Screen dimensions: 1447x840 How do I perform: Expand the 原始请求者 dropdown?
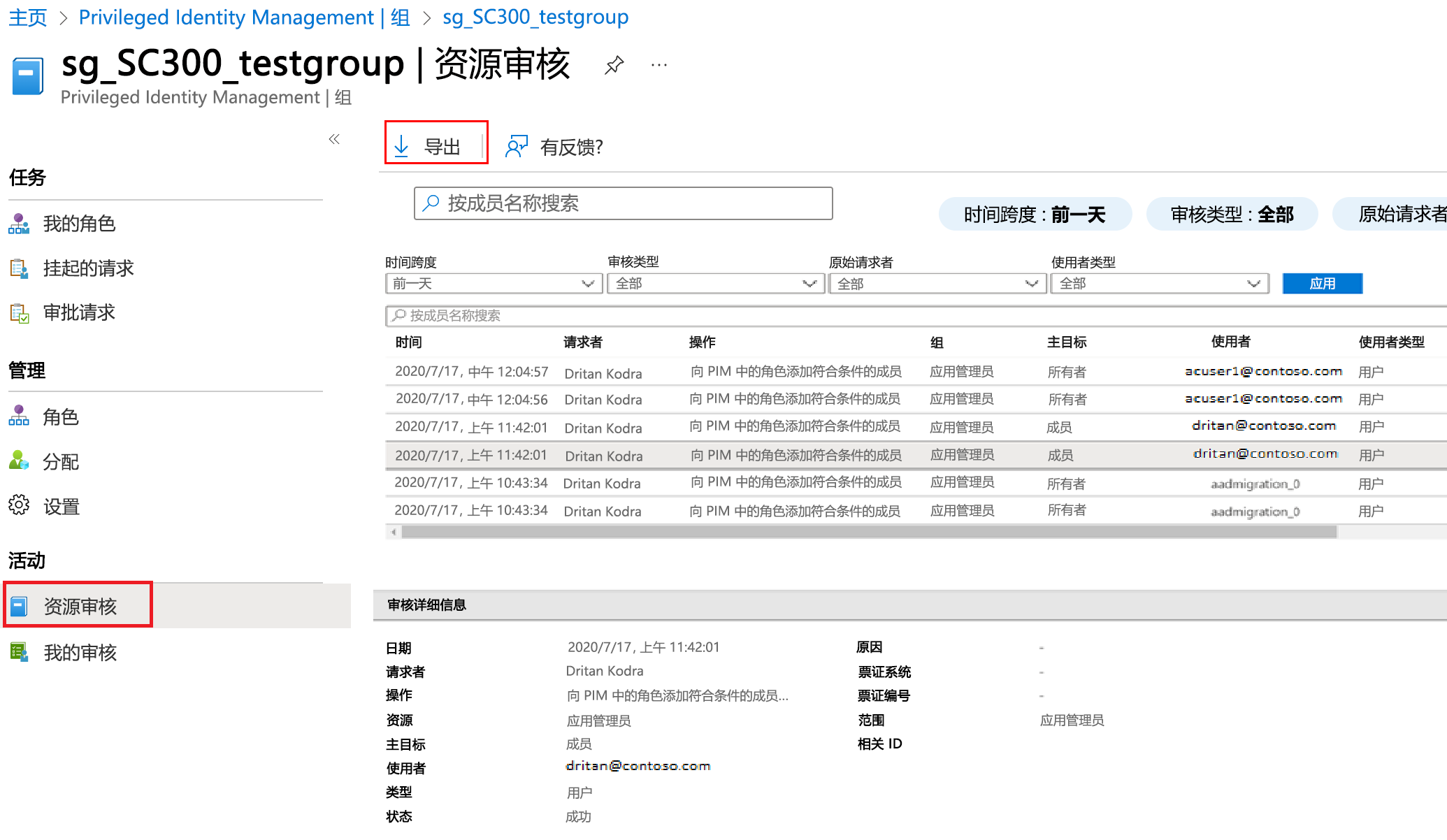937,284
